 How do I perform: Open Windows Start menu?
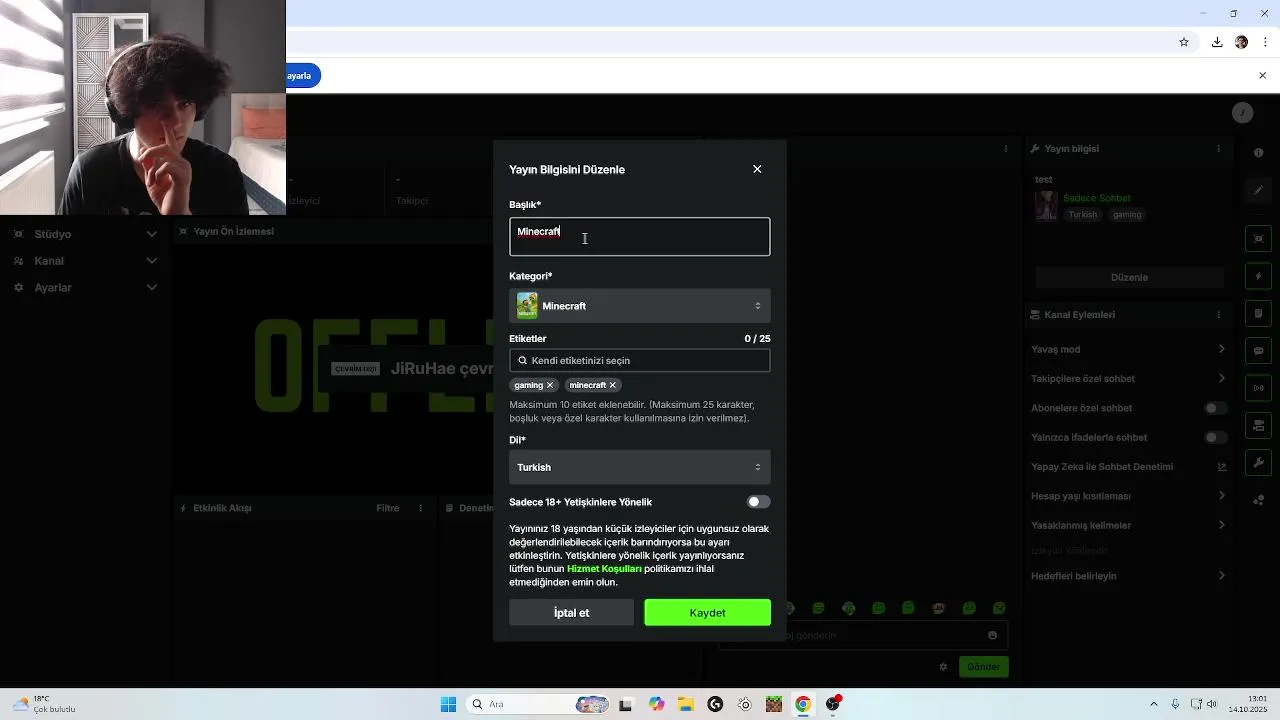448,704
